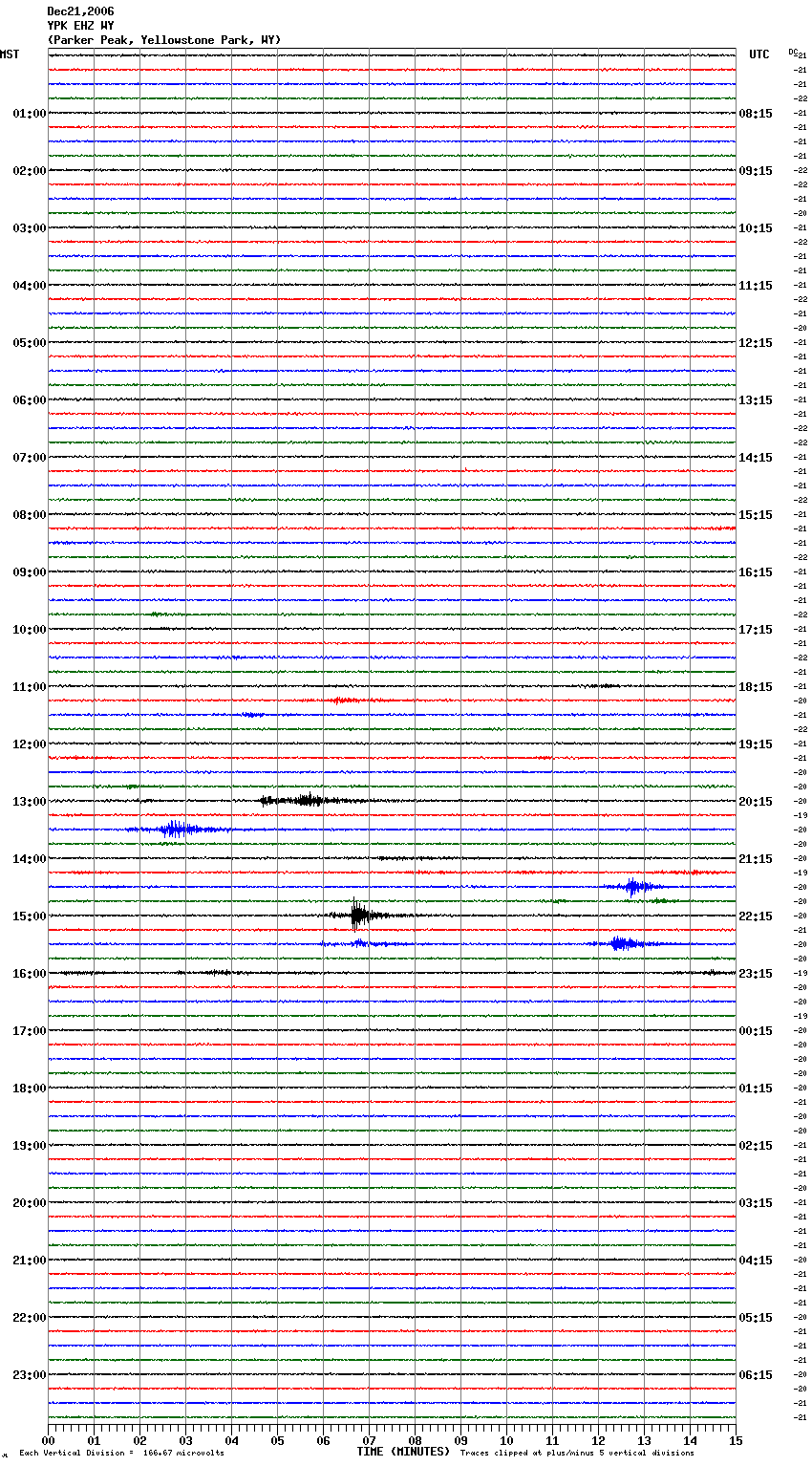
Task: Click the 09 tick on the minutes axis
Action: click(x=460, y=1440)
